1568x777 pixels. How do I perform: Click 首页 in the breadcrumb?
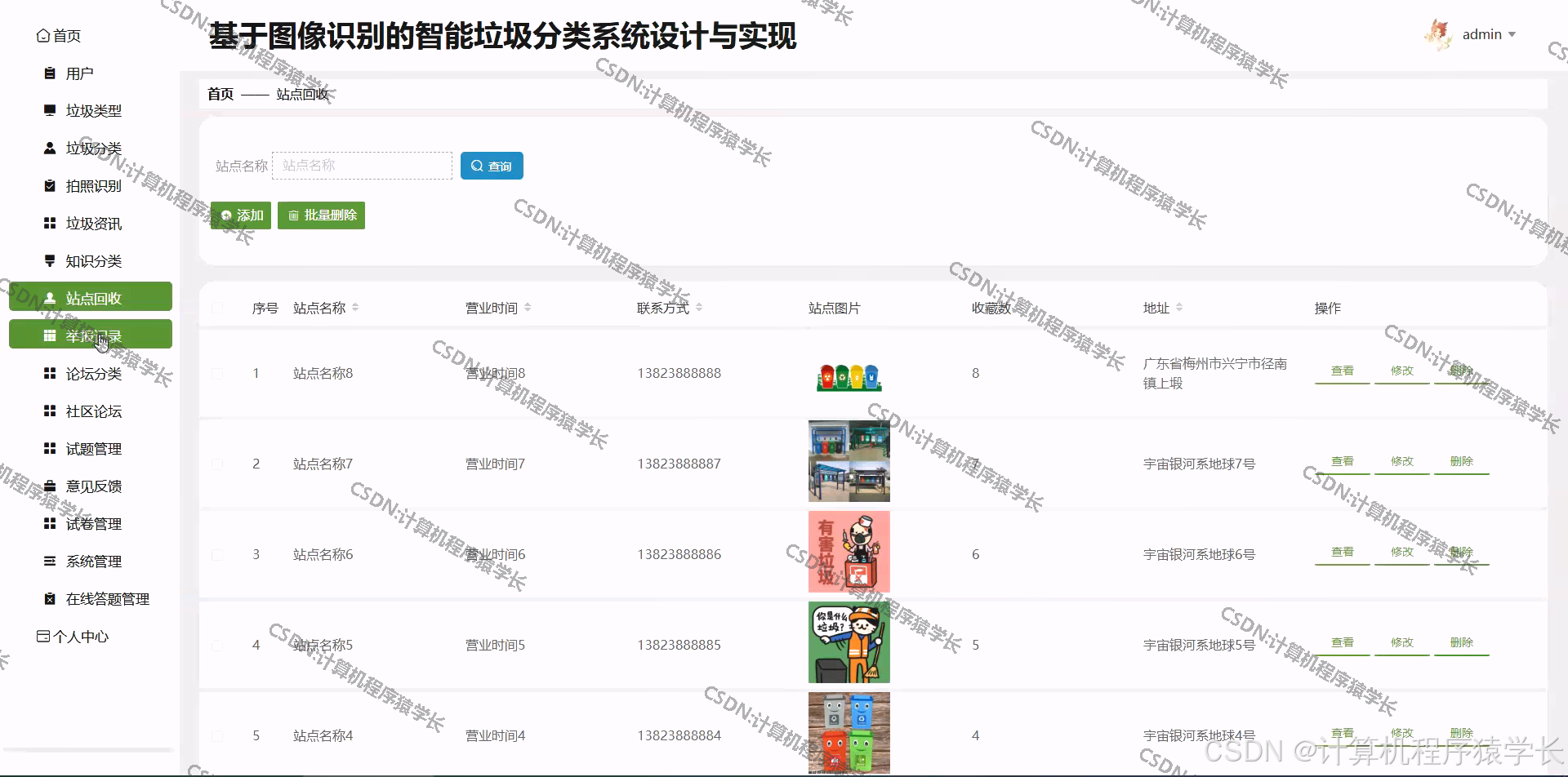(220, 94)
